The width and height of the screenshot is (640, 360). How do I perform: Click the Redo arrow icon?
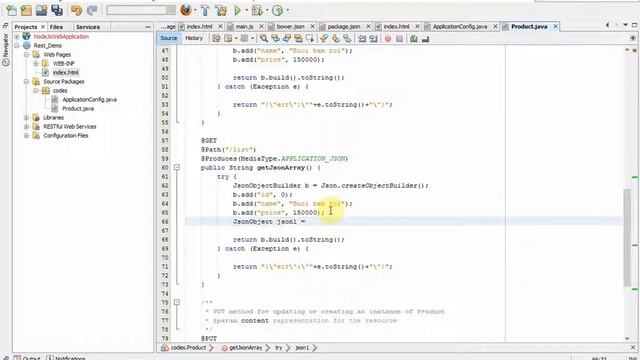92,10
